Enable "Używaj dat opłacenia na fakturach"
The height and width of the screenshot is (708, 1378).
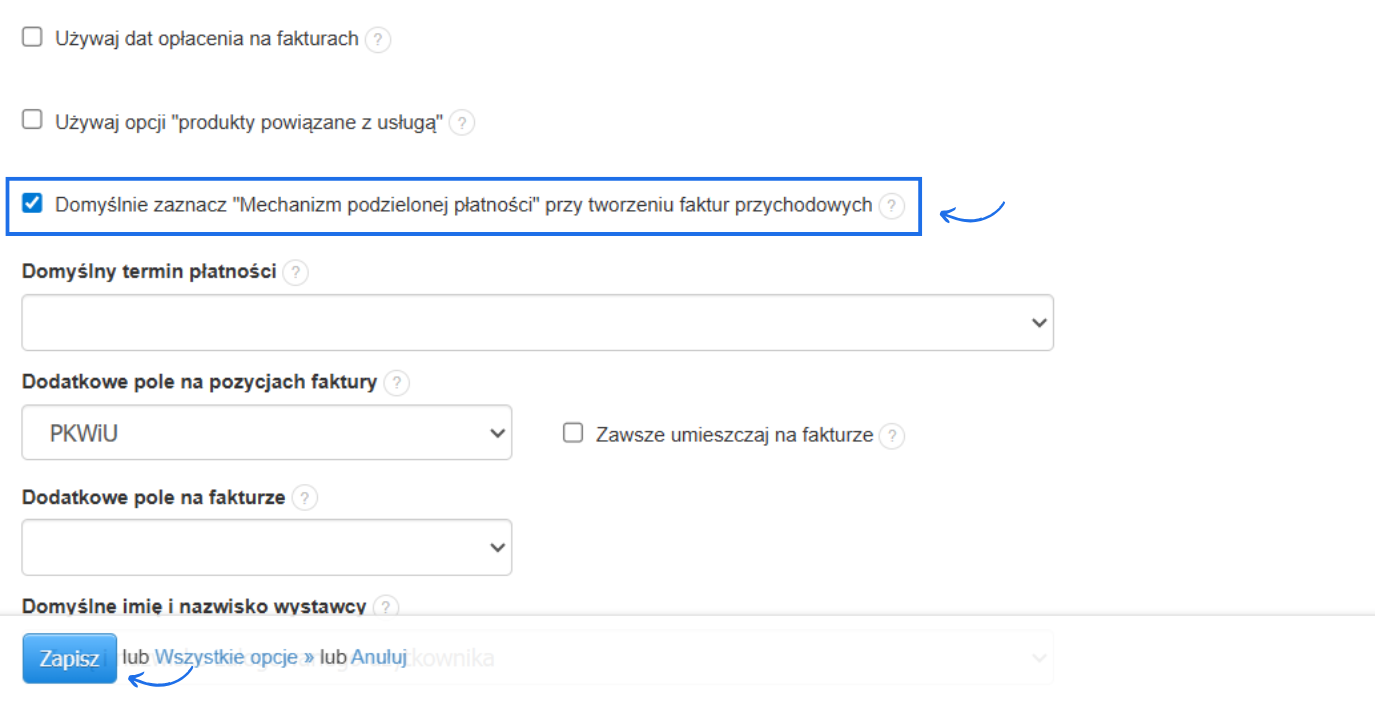[x=31, y=36]
